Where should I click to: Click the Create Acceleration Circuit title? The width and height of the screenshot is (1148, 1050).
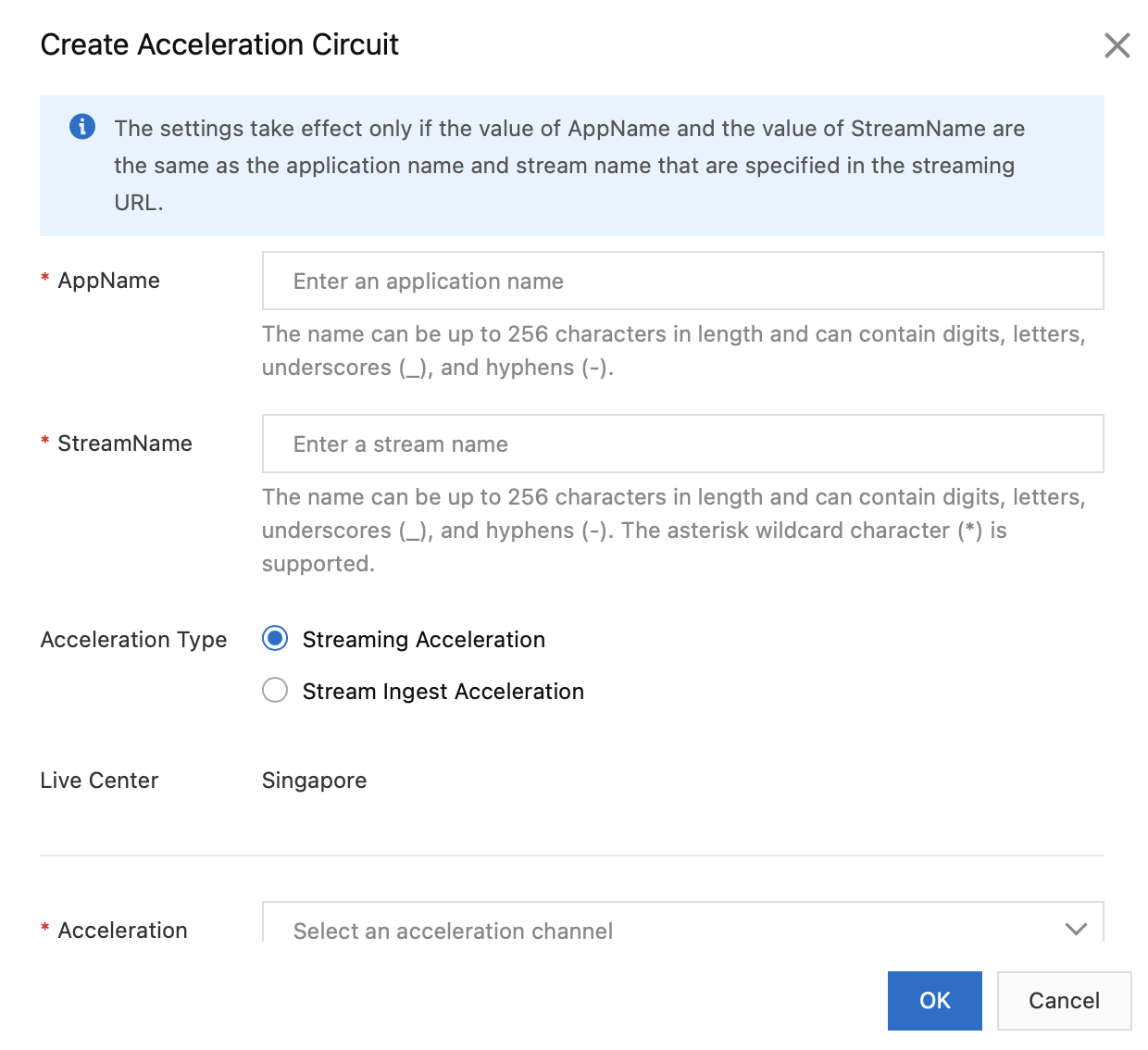click(x=219, y=44)
